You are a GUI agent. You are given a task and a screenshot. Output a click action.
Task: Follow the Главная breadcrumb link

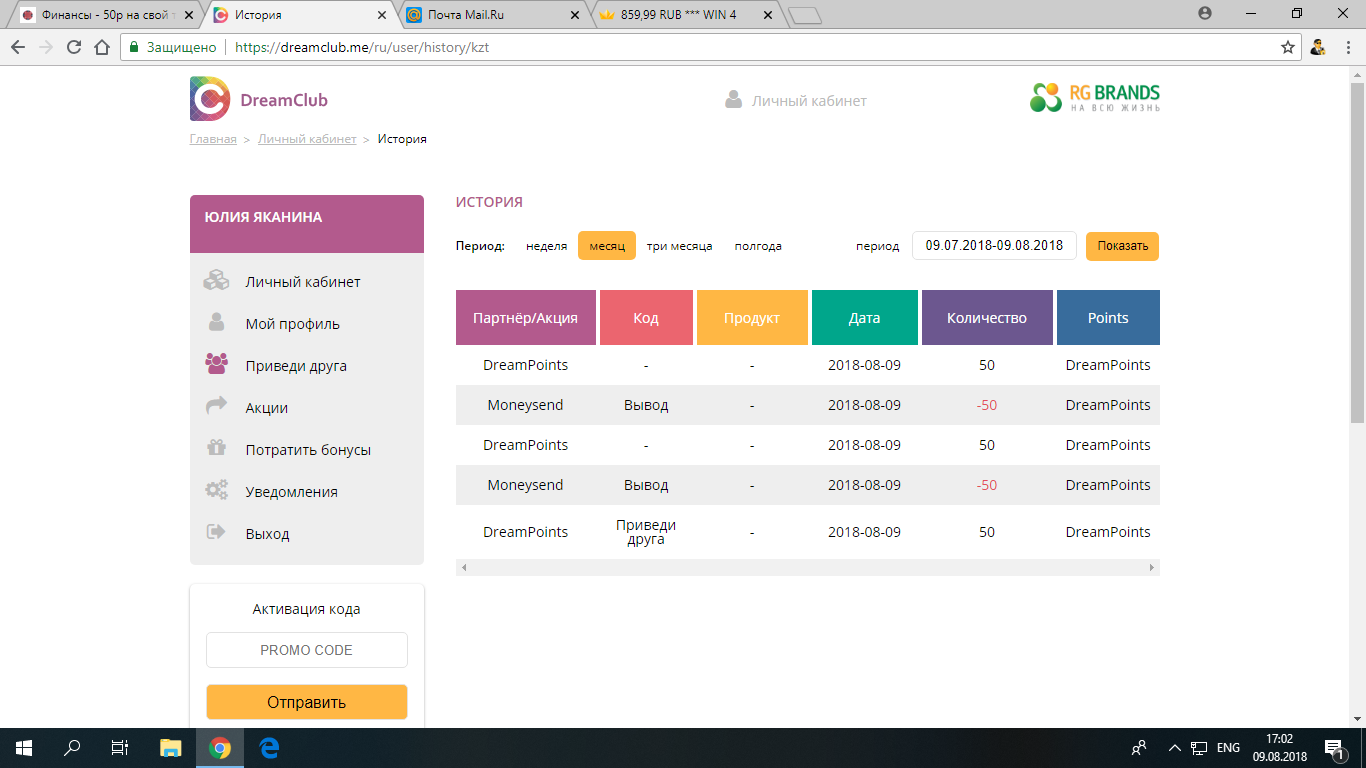[x=213, y=139]
